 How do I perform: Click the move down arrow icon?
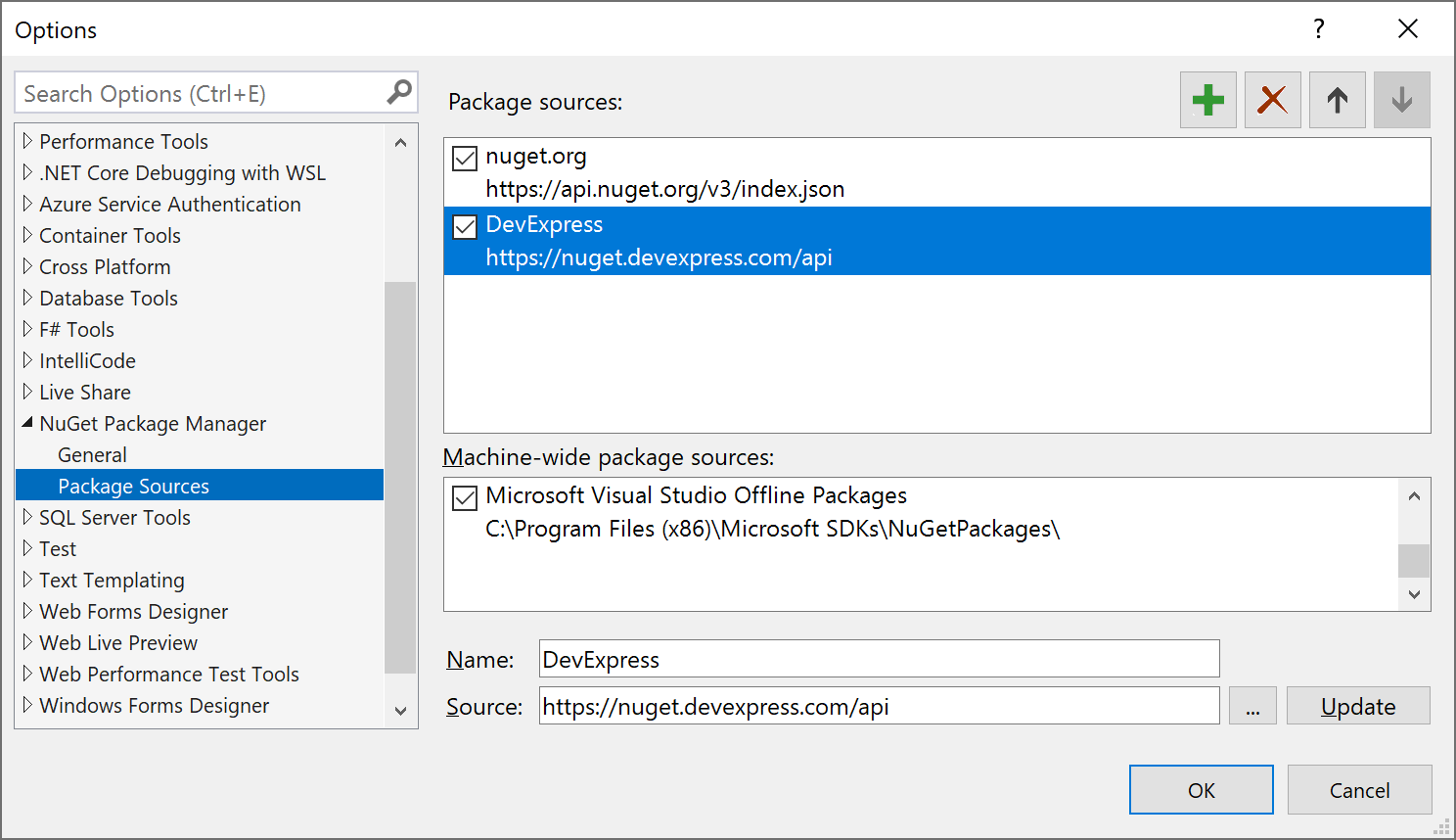[x=1401, y=100]
